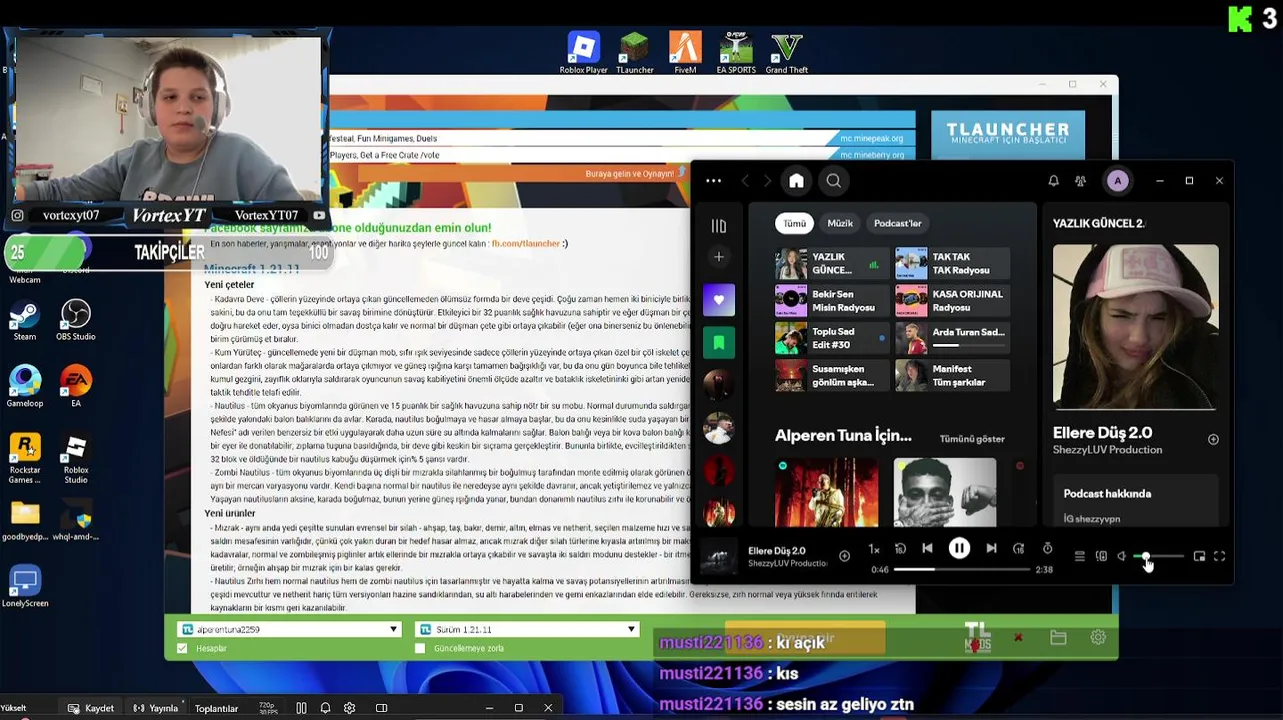Click Kaydet record button
1283x720 pixels.
[x=90, y=708]
